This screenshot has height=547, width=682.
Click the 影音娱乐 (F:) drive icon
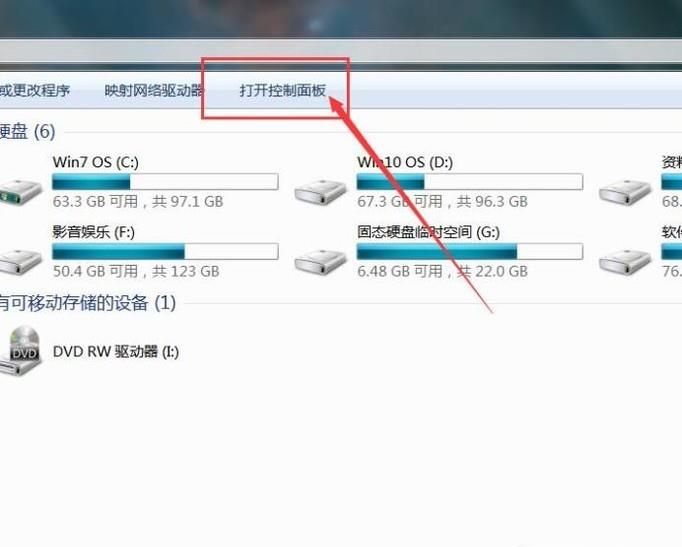pos(20,261)
